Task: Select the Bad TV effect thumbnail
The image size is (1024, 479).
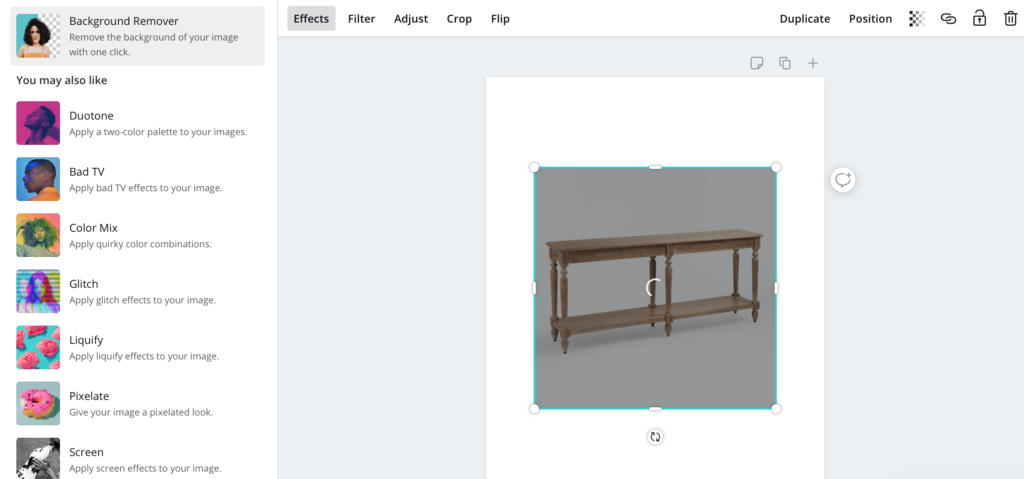Action: click(x=38, y=179)
